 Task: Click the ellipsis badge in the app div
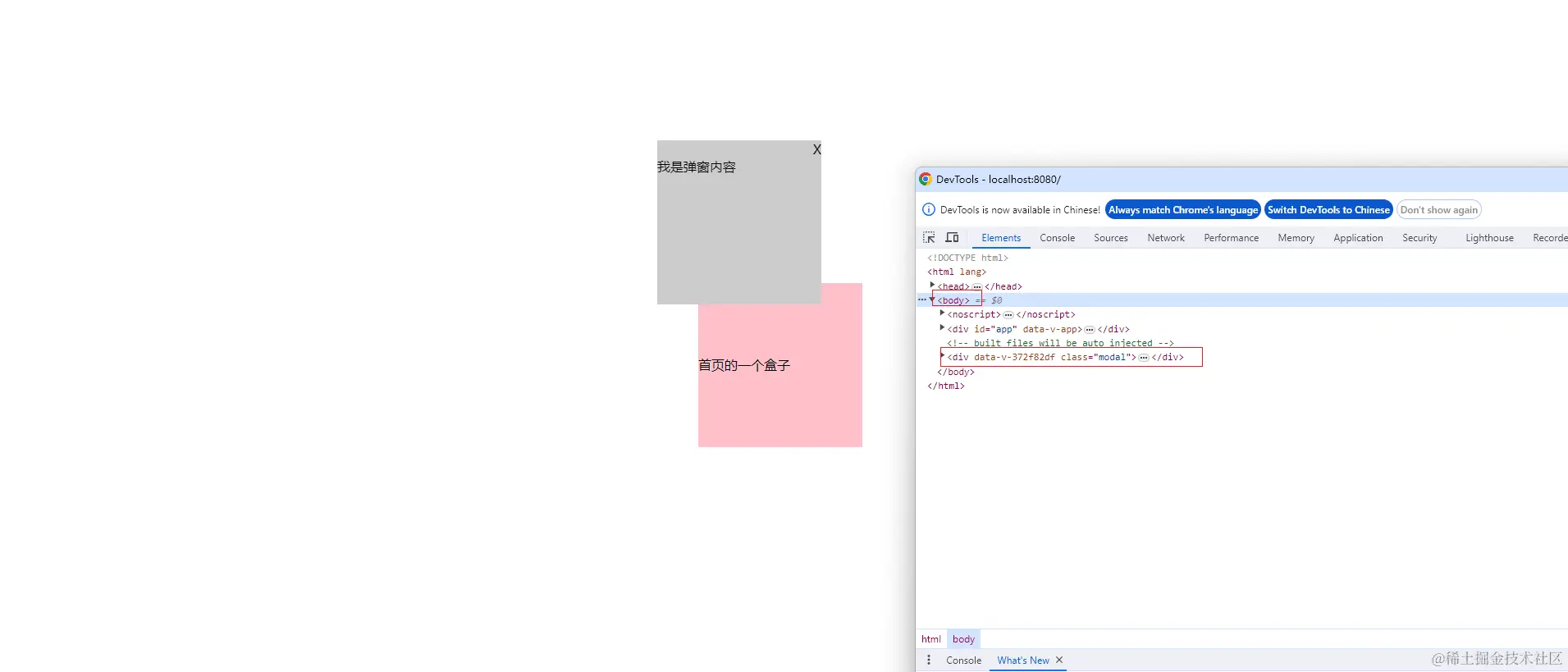pos(1089,329)
